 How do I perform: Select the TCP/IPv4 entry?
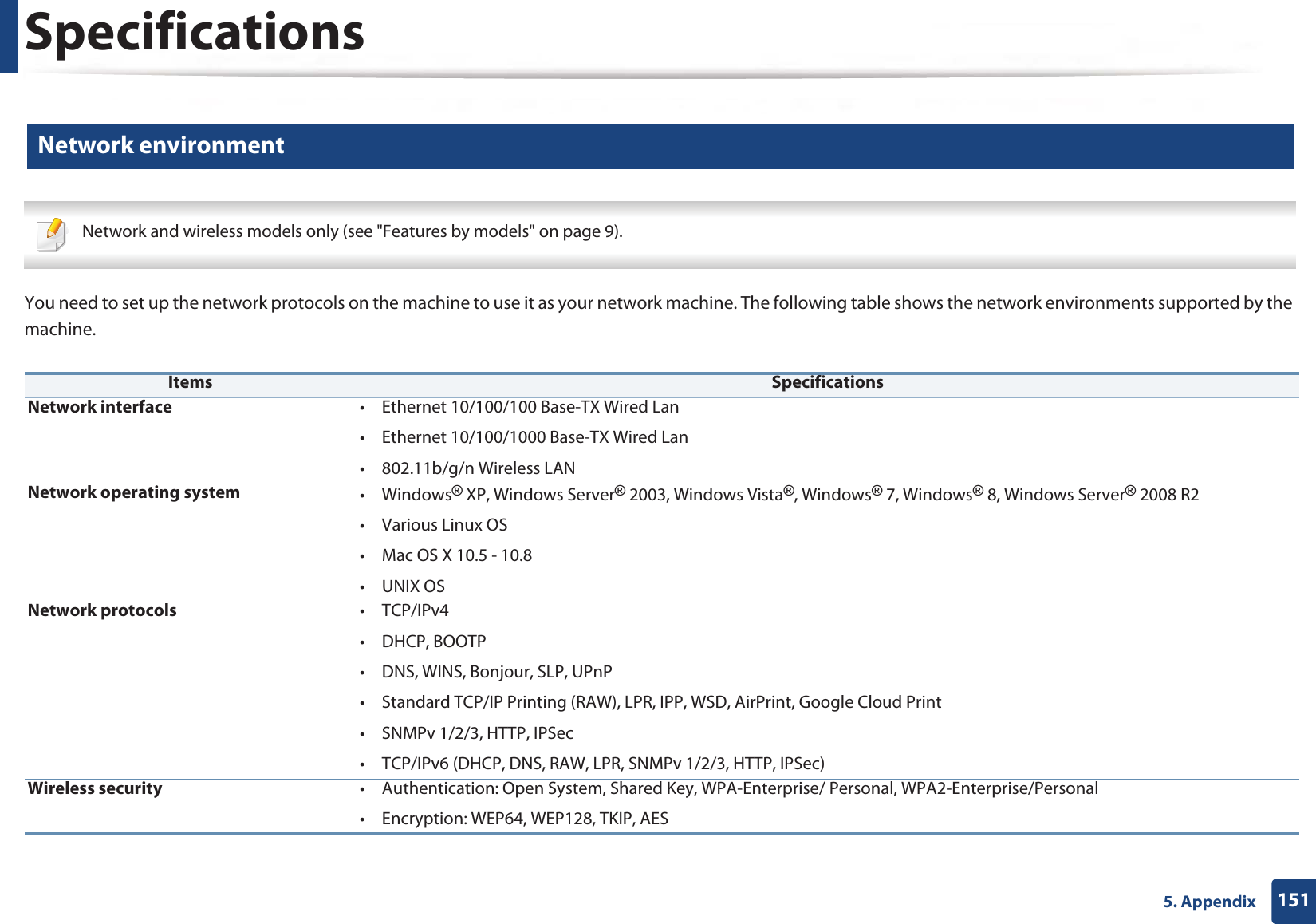pos(415,610)
